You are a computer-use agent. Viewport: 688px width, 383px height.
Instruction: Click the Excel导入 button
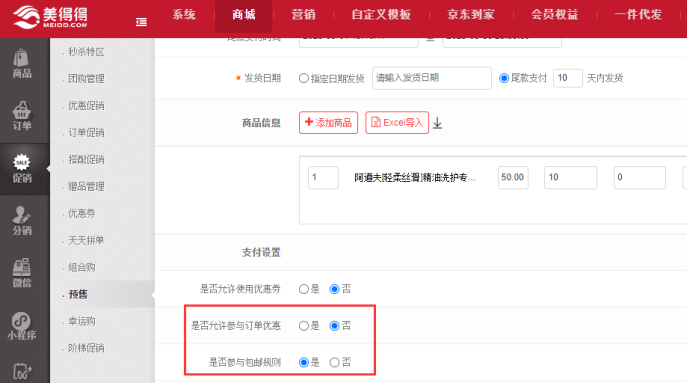coord(397,122)
